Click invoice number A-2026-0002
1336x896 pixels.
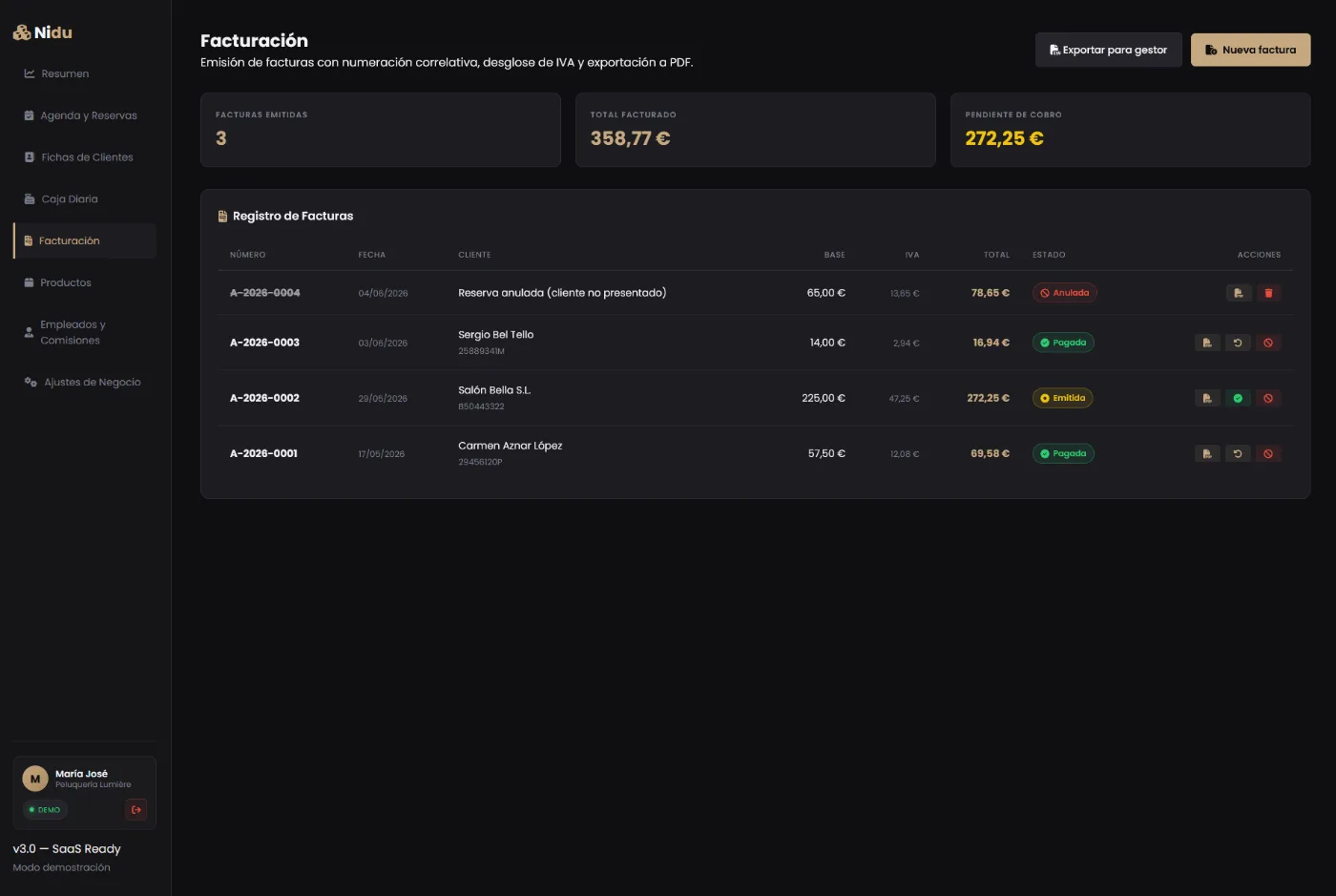click(x=264, y=398)
